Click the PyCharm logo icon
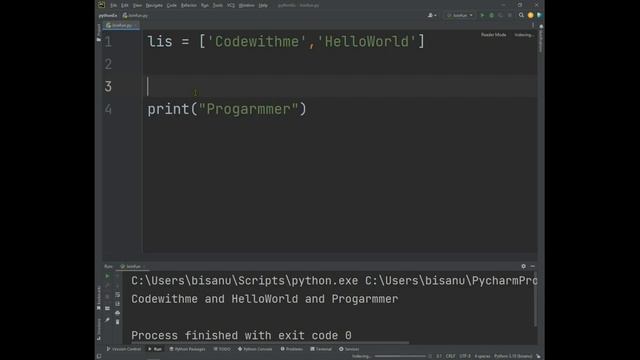 [x=101, y=5]
